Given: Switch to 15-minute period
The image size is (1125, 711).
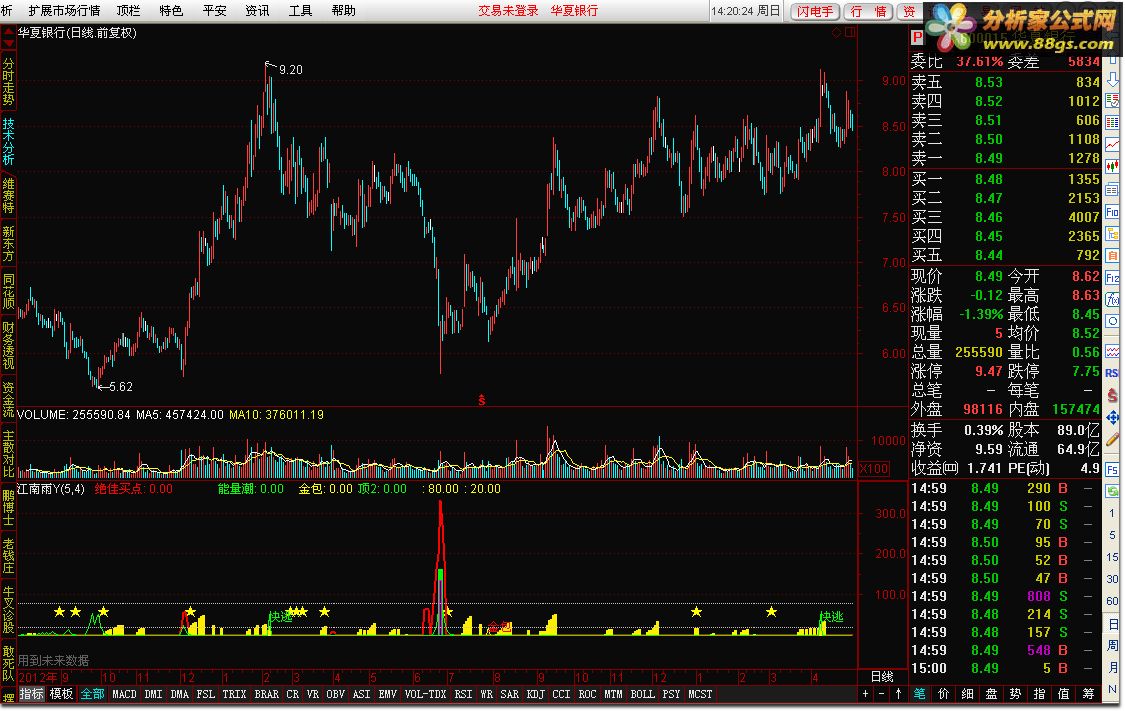Looking at the screenshot, I should tap(1112, 557).
